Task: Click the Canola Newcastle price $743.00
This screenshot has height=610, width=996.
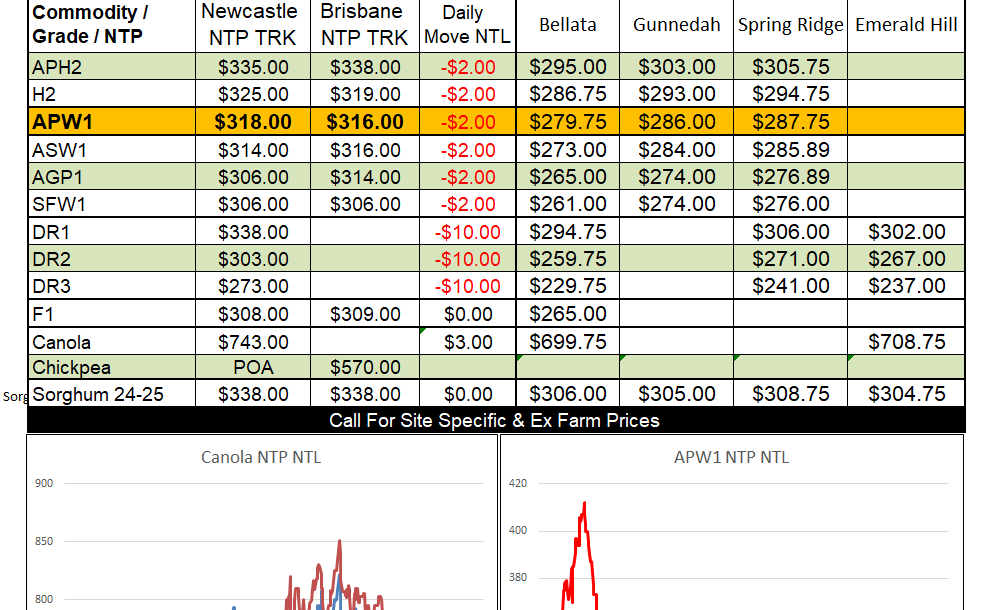Action: coord(253,341)
